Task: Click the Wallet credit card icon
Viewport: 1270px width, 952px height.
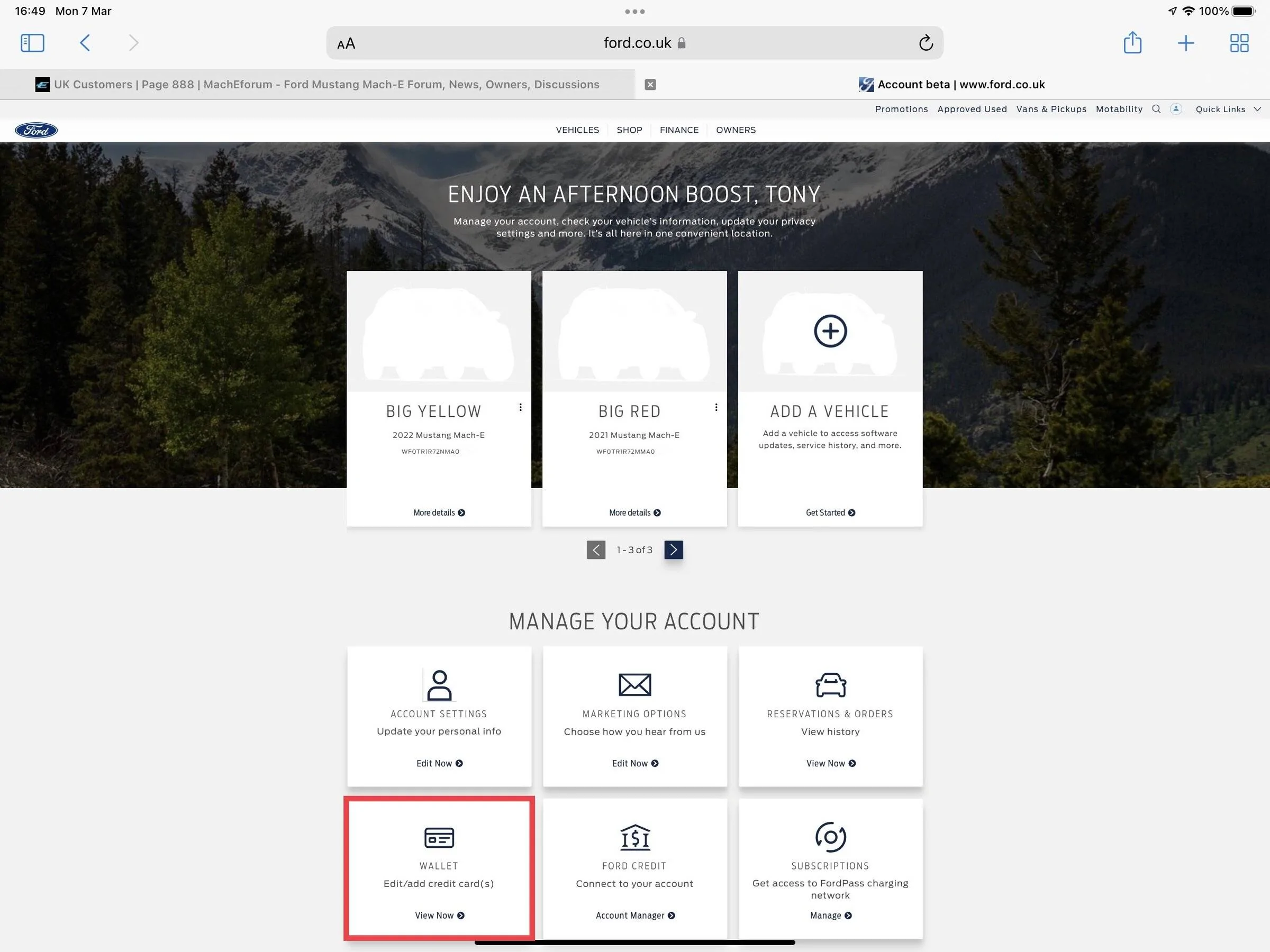Action: coord(439,838)
